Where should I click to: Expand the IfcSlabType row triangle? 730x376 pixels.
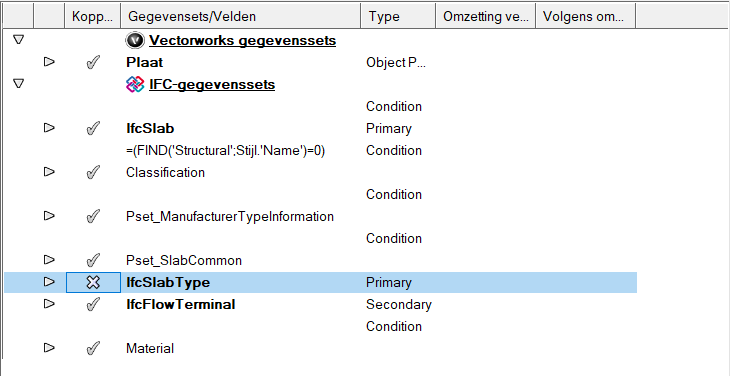click(x=49, y=282)
